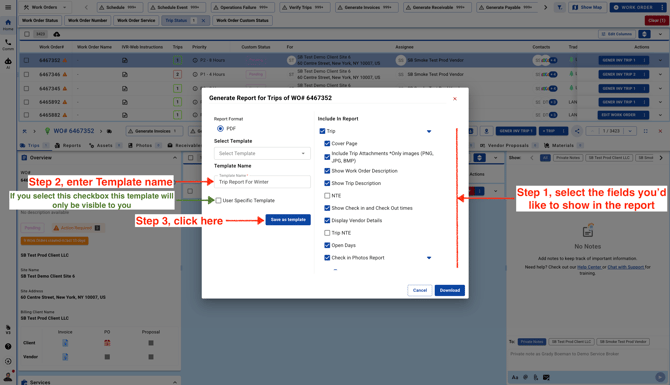Viewport: 670px width, 385px height.
Task: Click the text format Aa icon in notes
Action: pos(515,377)
